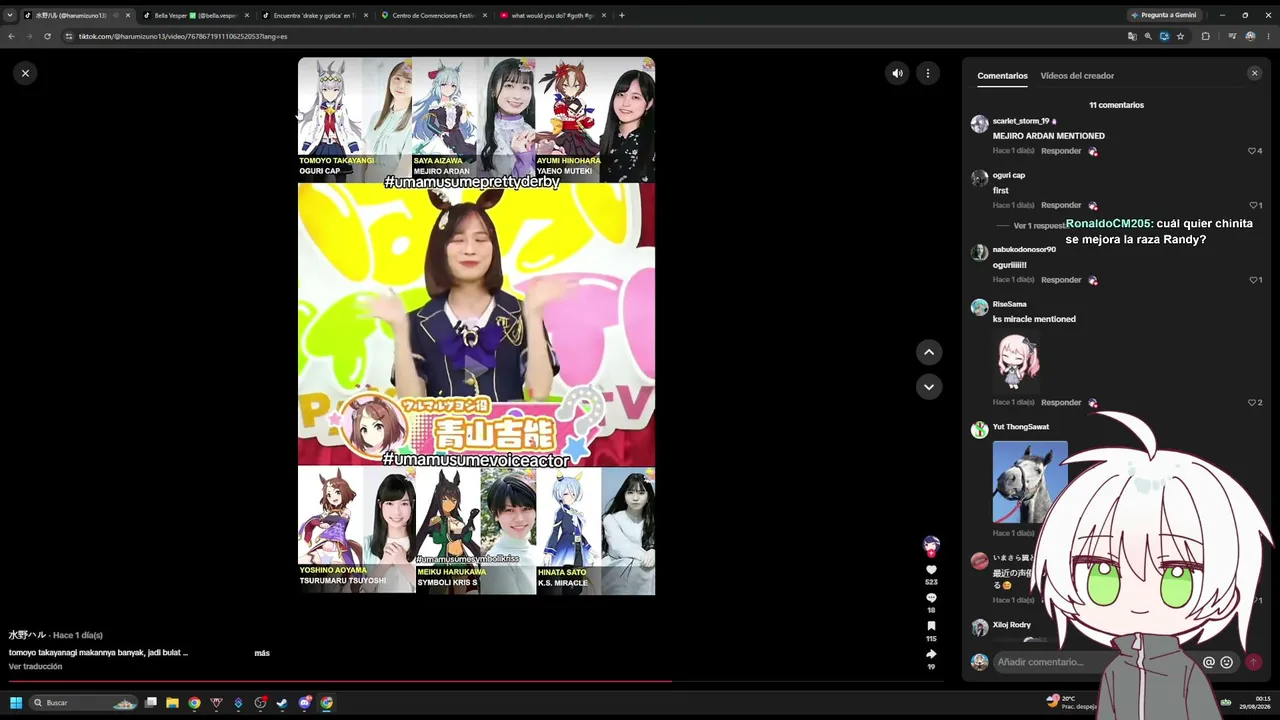Save the video with the bookmark icon
Screen dimensions: 1280x720
click(931, 626)
